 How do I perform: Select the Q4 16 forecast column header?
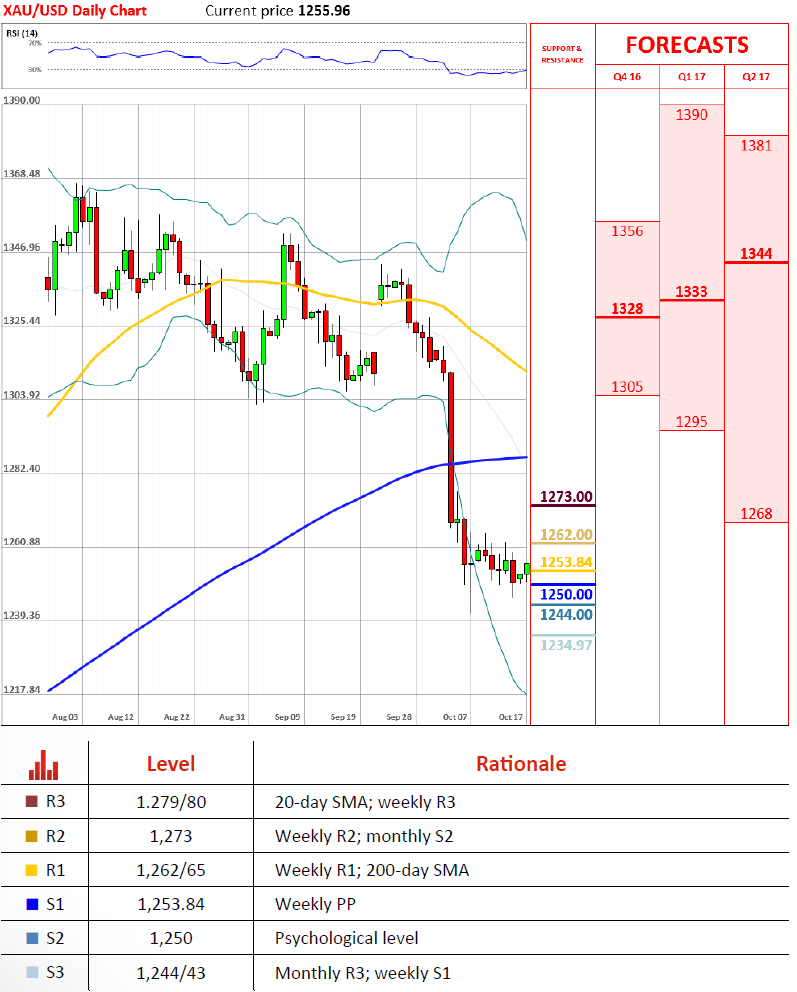tap(627, 77)
